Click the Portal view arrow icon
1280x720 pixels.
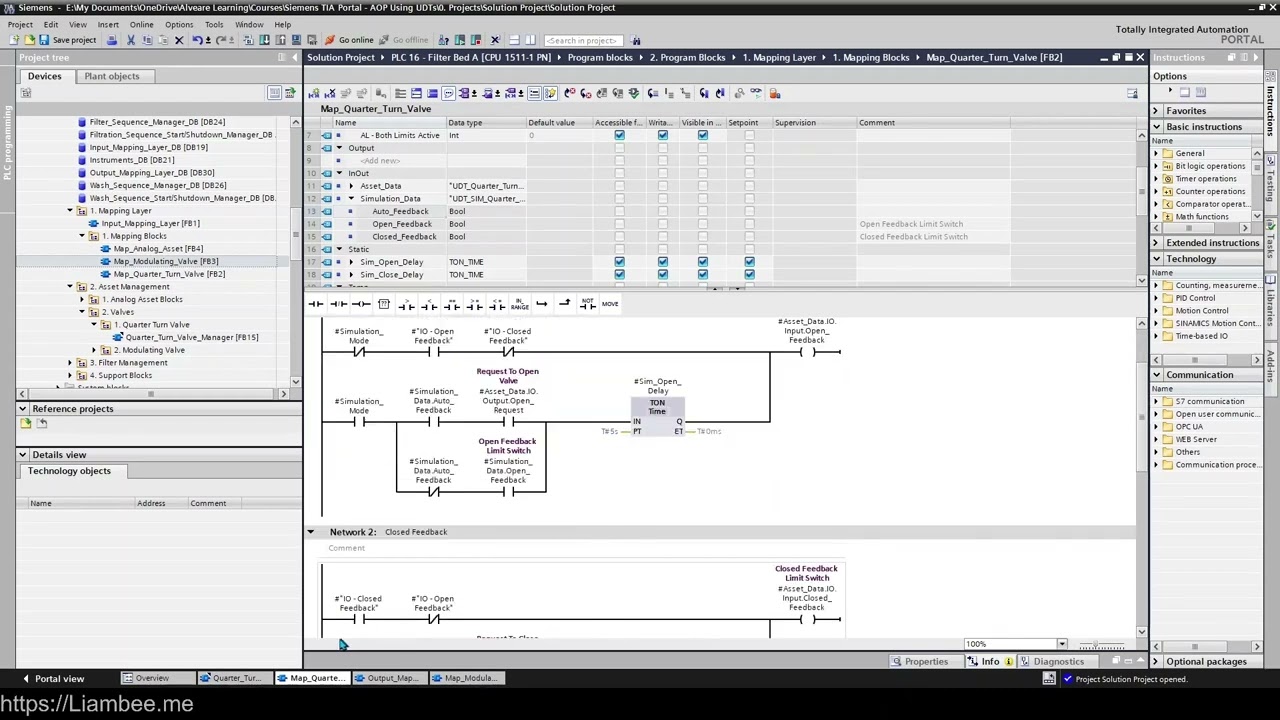pyautogui.click(x=26, y=679)
